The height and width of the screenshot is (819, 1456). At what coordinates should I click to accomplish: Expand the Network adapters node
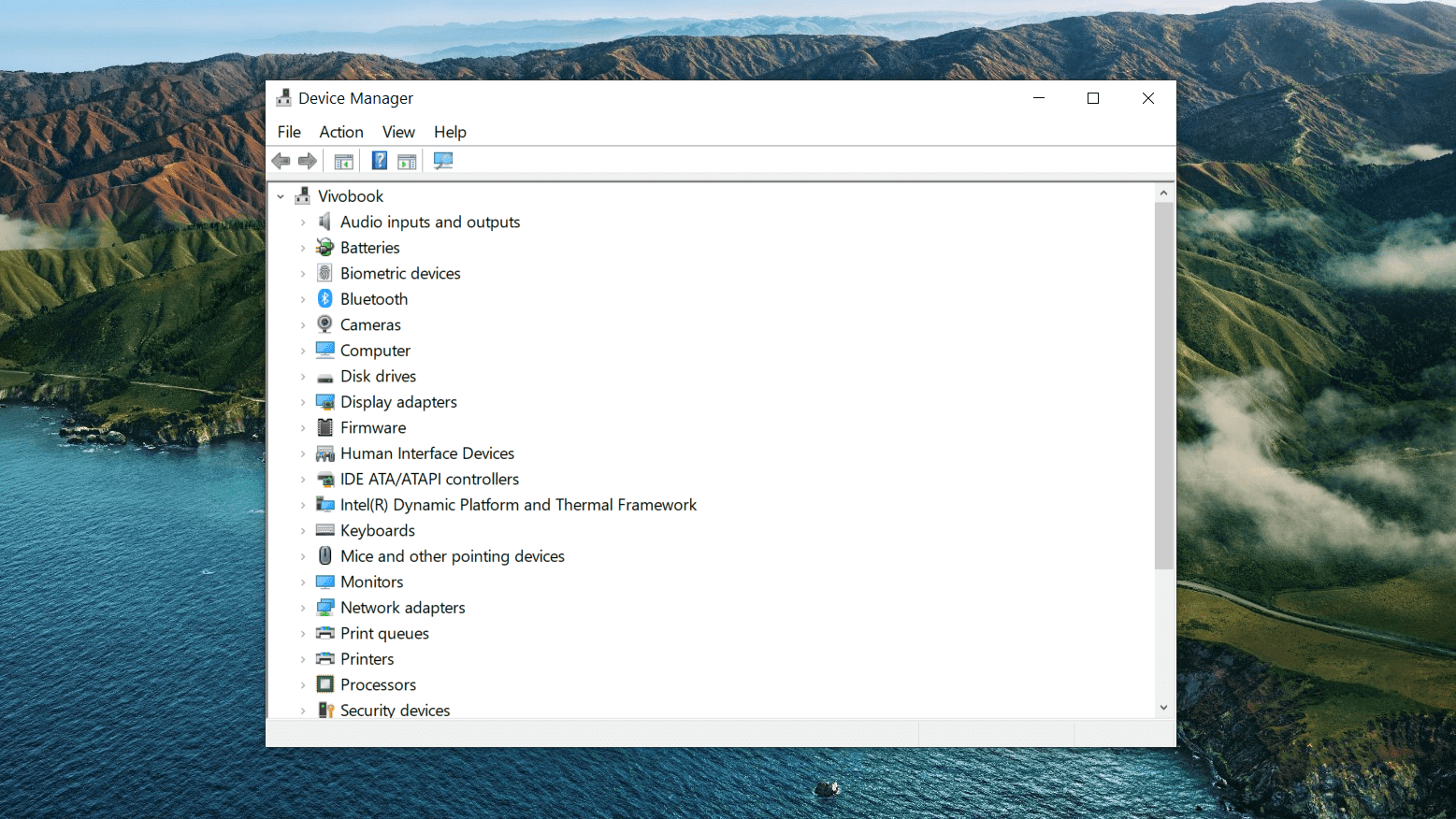(x=303, y=608)
